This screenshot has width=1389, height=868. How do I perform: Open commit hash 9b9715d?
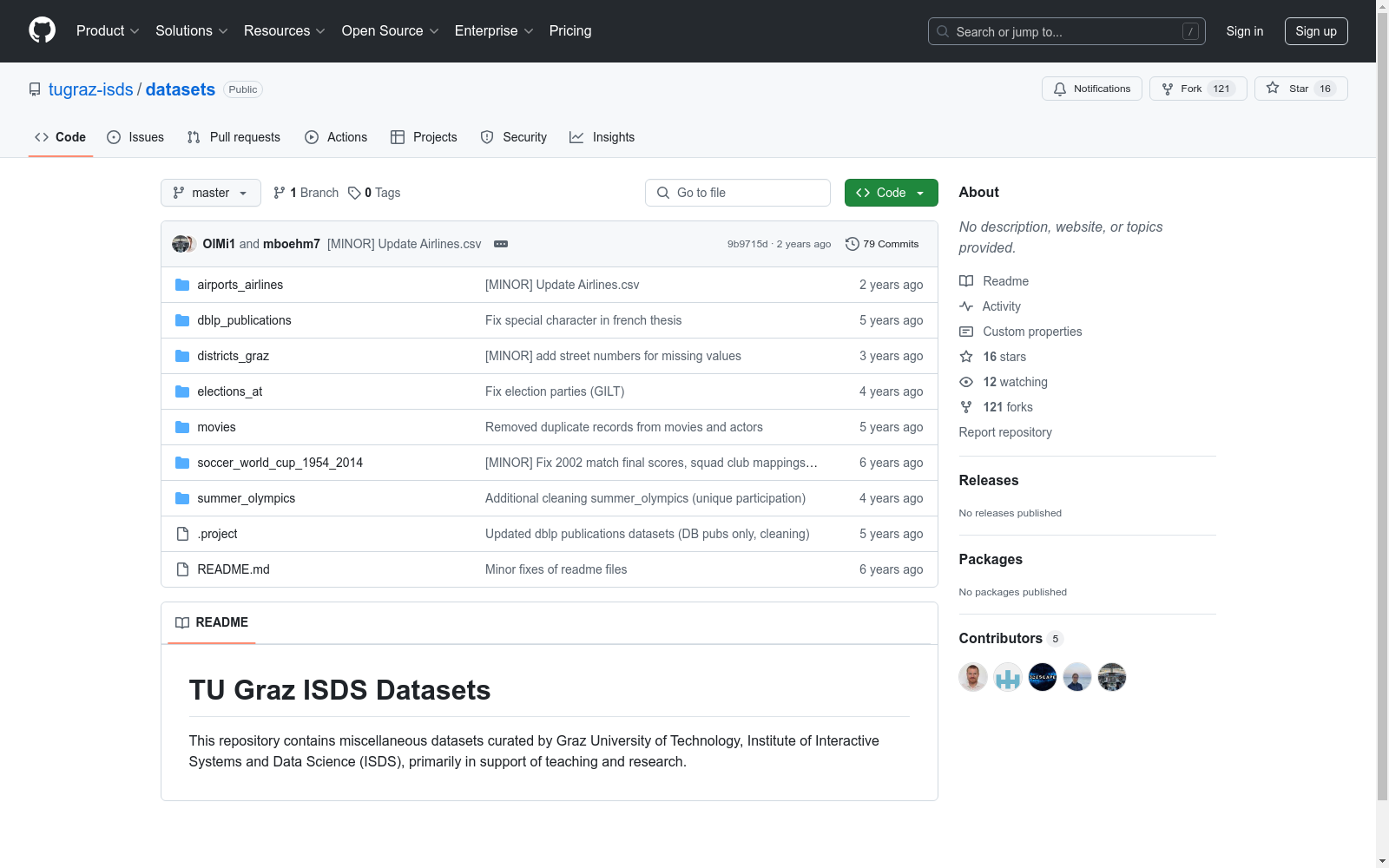click(x=747, y=244)
